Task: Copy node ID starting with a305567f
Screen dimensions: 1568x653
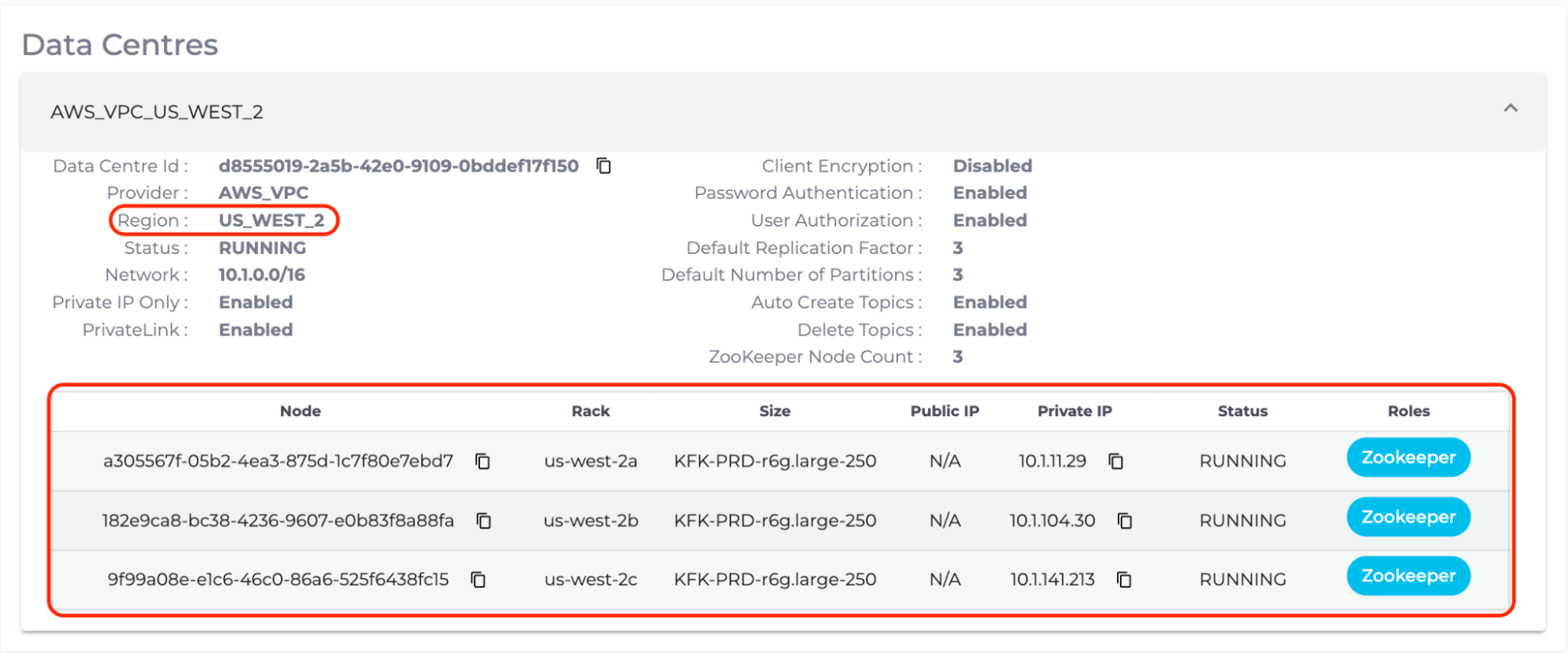Action: (x=482, y=462)
